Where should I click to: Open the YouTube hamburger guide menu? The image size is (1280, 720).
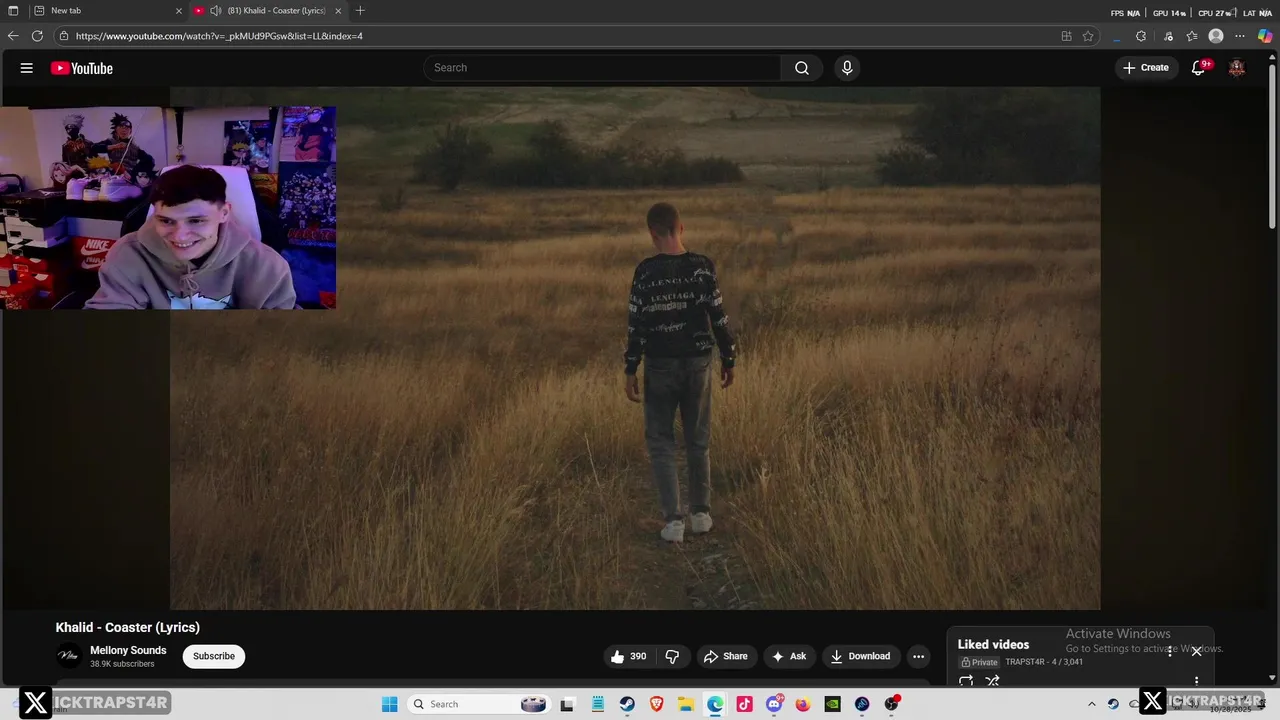[27, 68]
